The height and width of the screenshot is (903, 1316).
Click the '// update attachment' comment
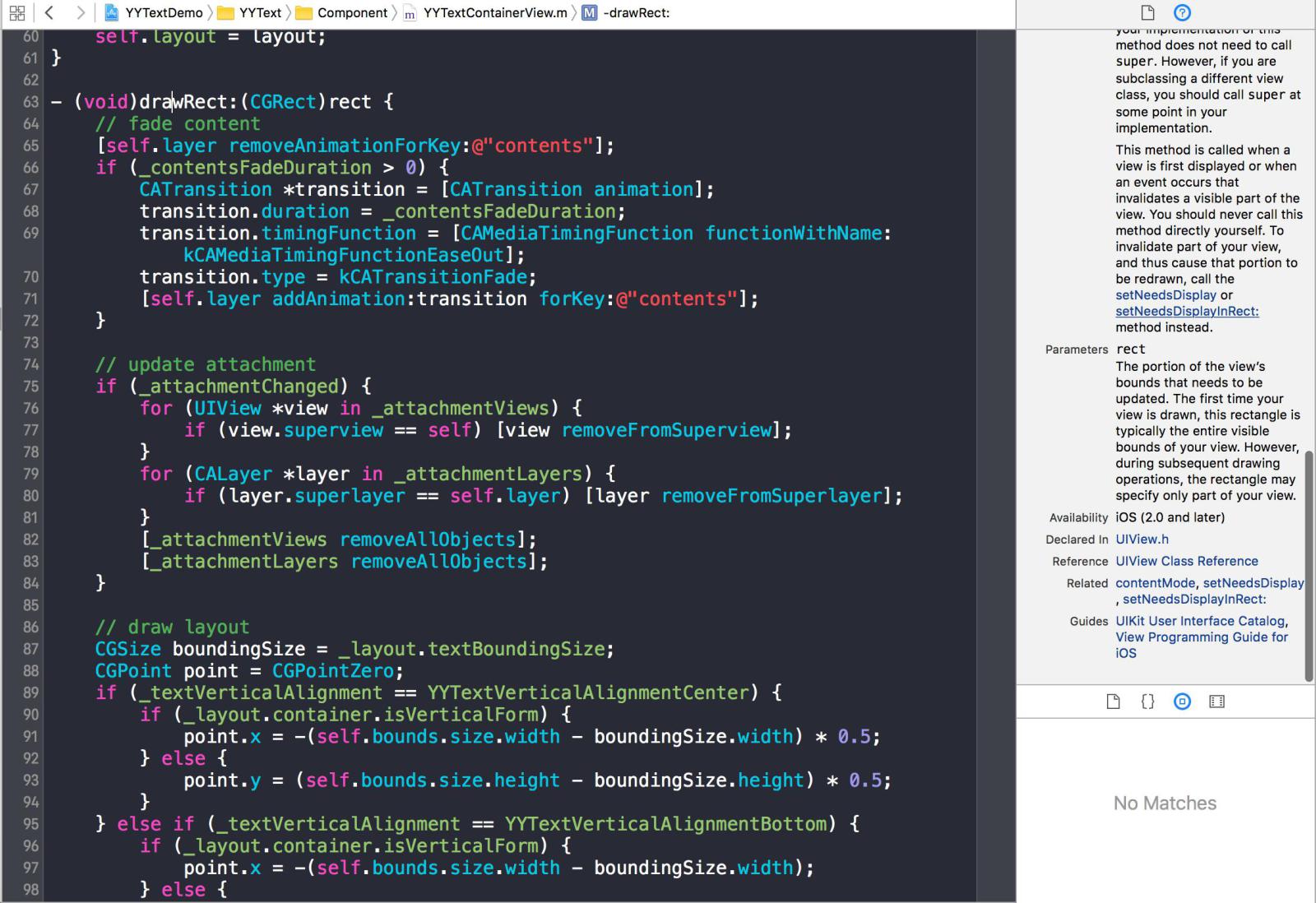point(206,364)
